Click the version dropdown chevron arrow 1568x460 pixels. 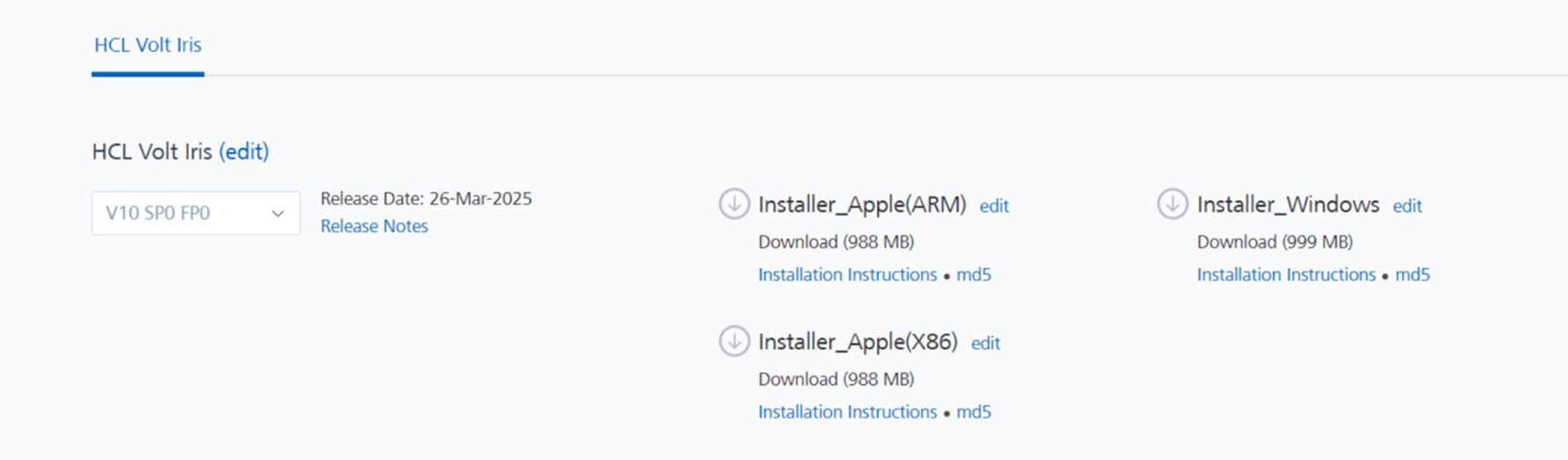coord(277,213)
